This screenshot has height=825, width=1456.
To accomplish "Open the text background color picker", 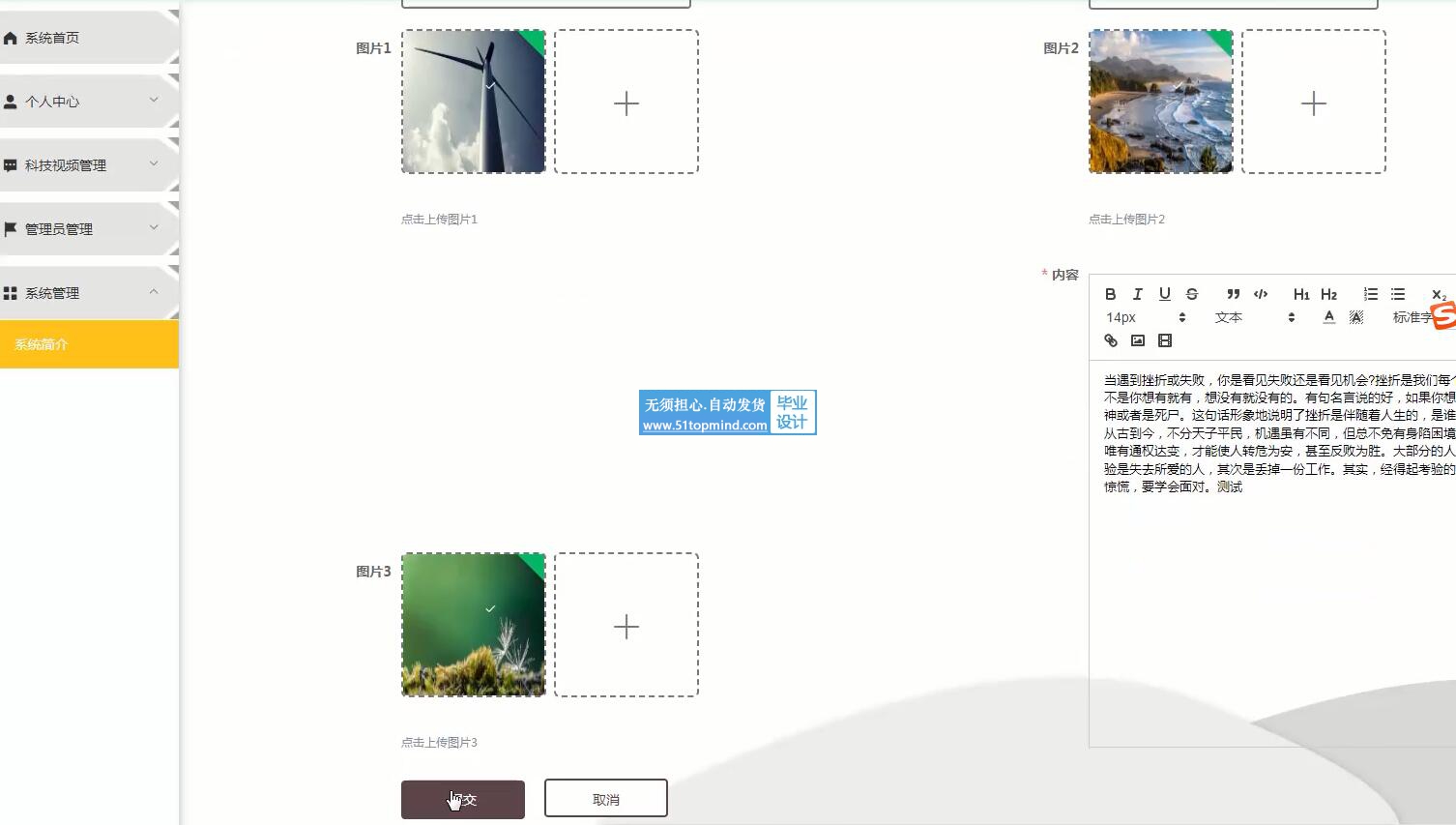I will (1356, 317).
